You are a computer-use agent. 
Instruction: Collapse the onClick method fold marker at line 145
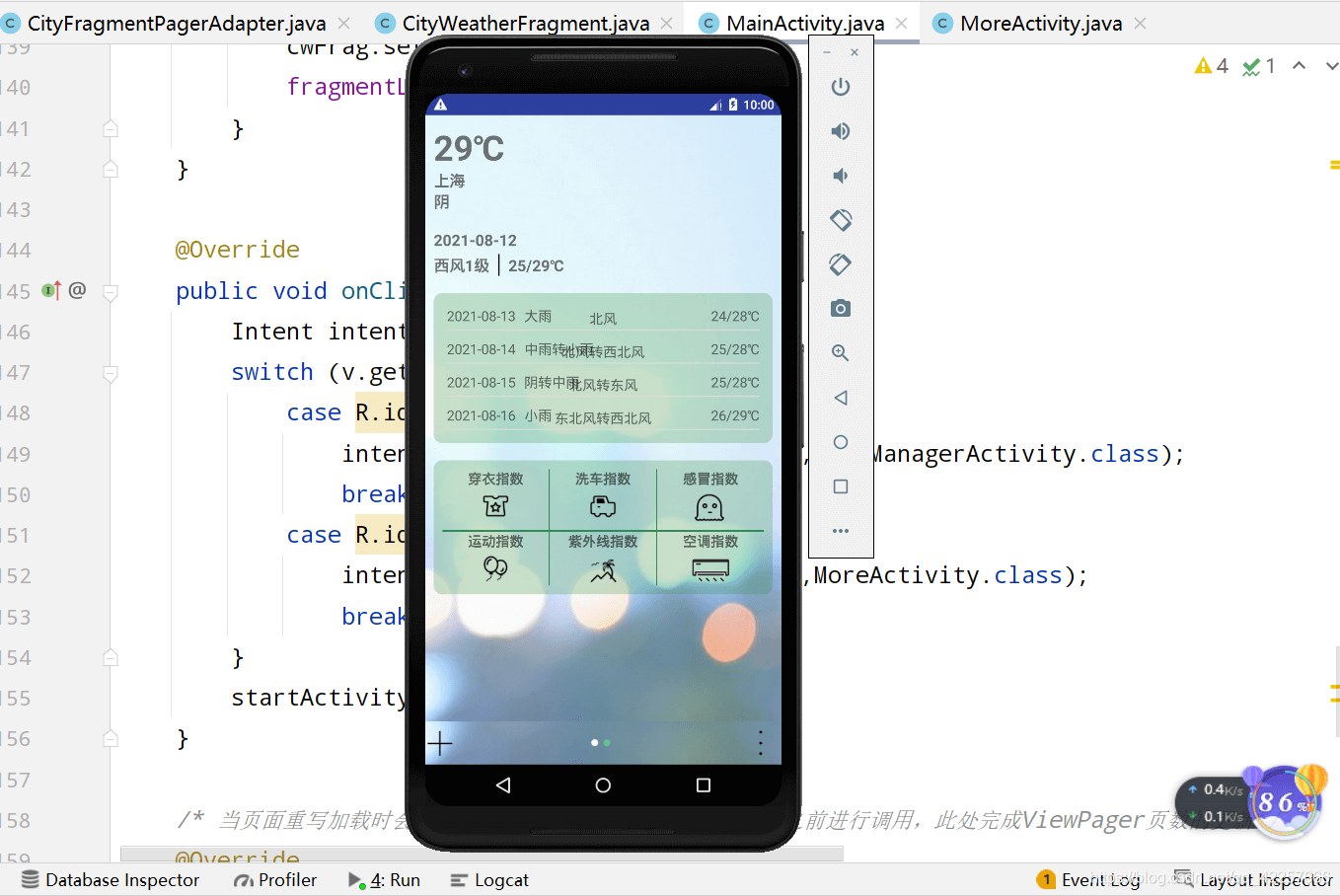tap(109, 290)
